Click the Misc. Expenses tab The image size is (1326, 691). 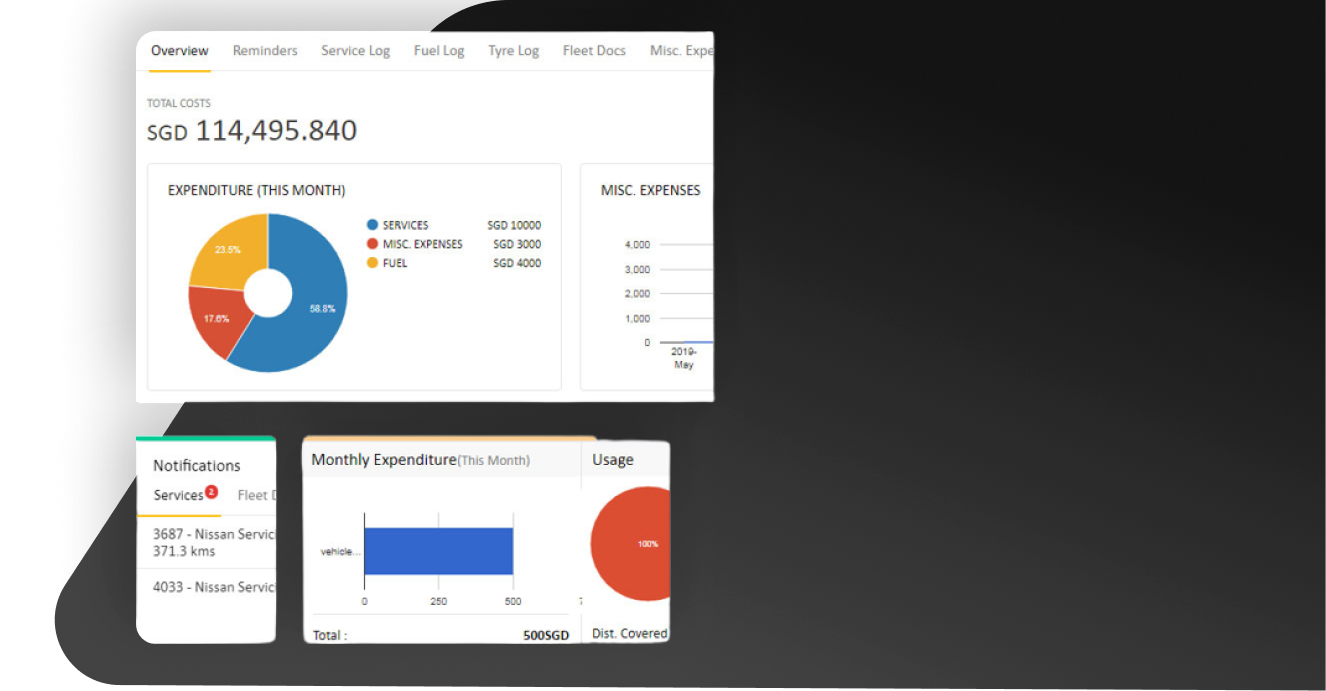681,51
